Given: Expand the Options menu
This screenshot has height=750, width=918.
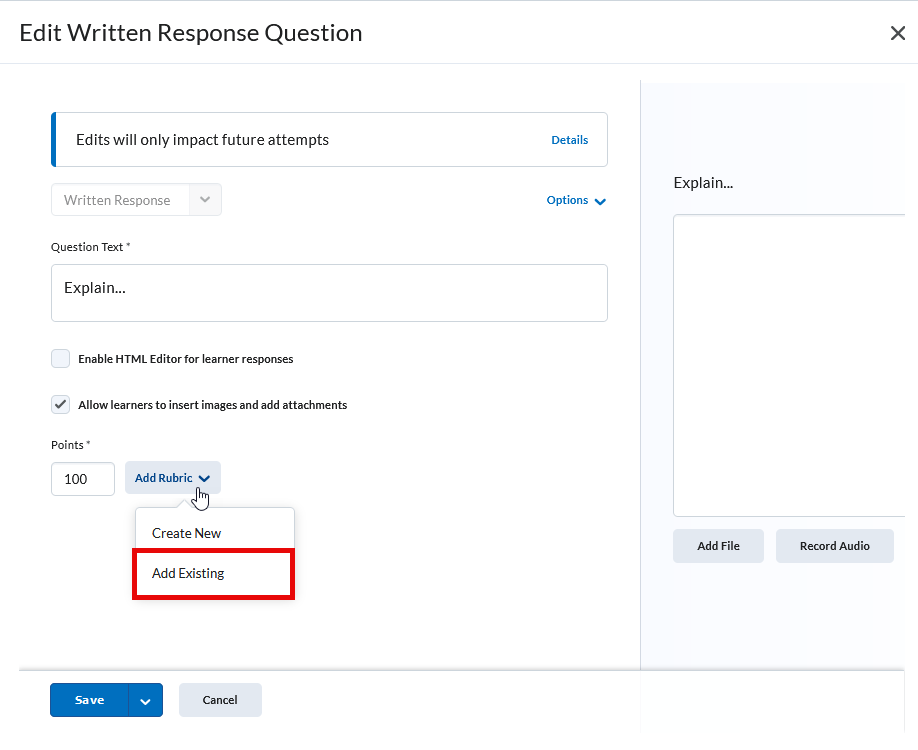Looking at the screenshot, I should click(x=576, y=201).
